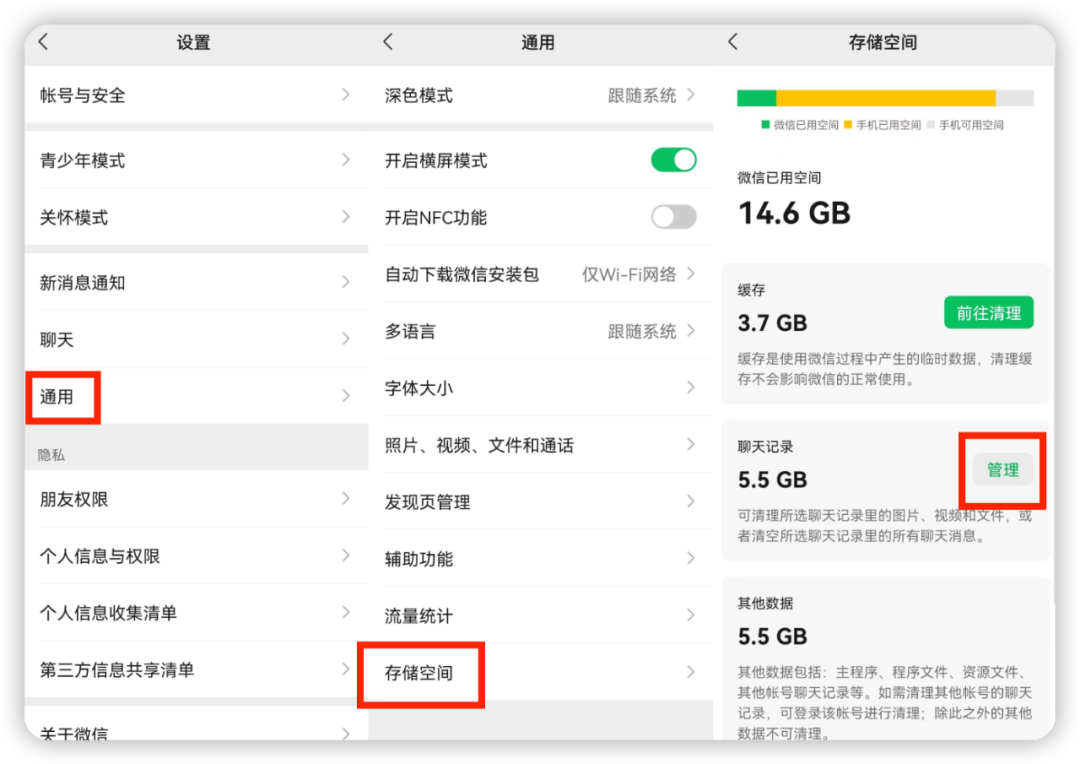
Task: Click 前往清理 cache button
Action: coord(988,313)
